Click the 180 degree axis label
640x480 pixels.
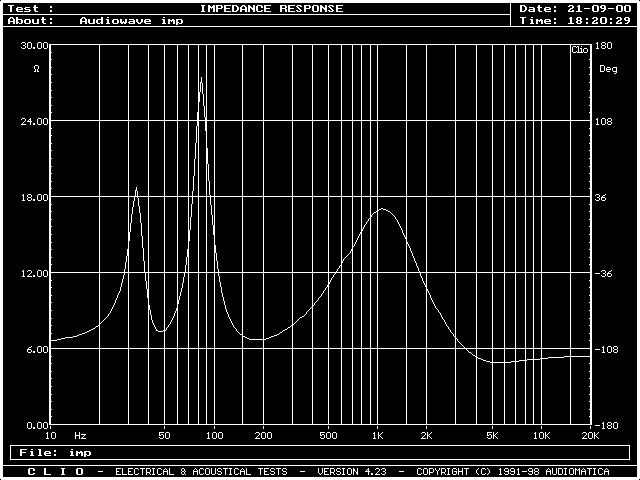click(604, 45)
